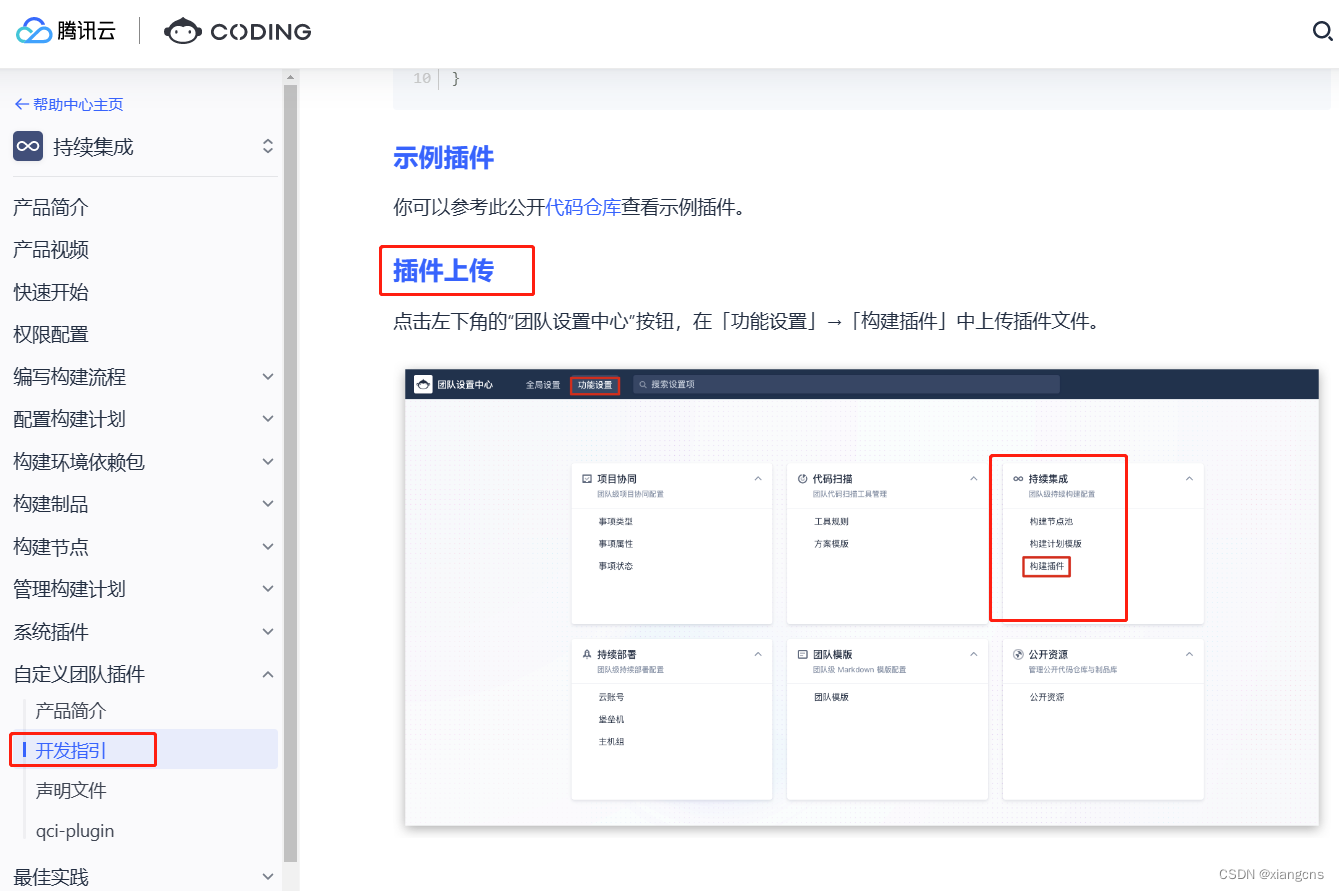The width and height of the screenshot is (1339, 891).
Task: Open 事项属性 in 项目协同 card
Action: pos(615,544)
